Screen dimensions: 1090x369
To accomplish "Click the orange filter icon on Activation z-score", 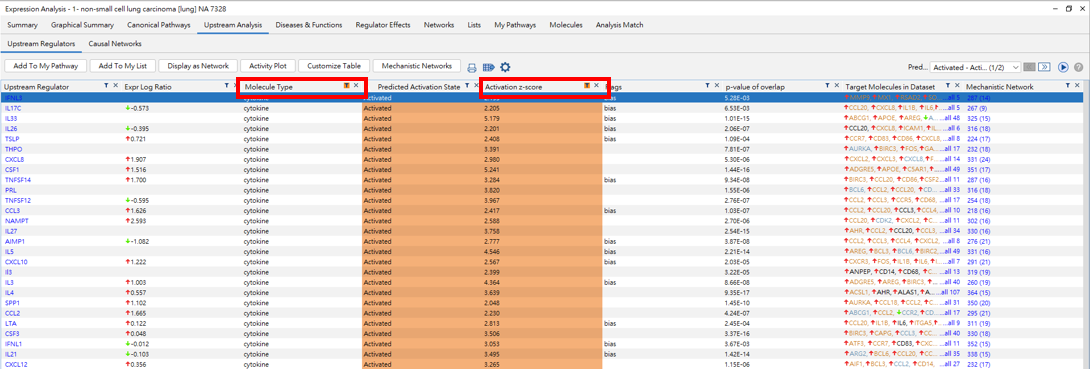I will 587,85.
